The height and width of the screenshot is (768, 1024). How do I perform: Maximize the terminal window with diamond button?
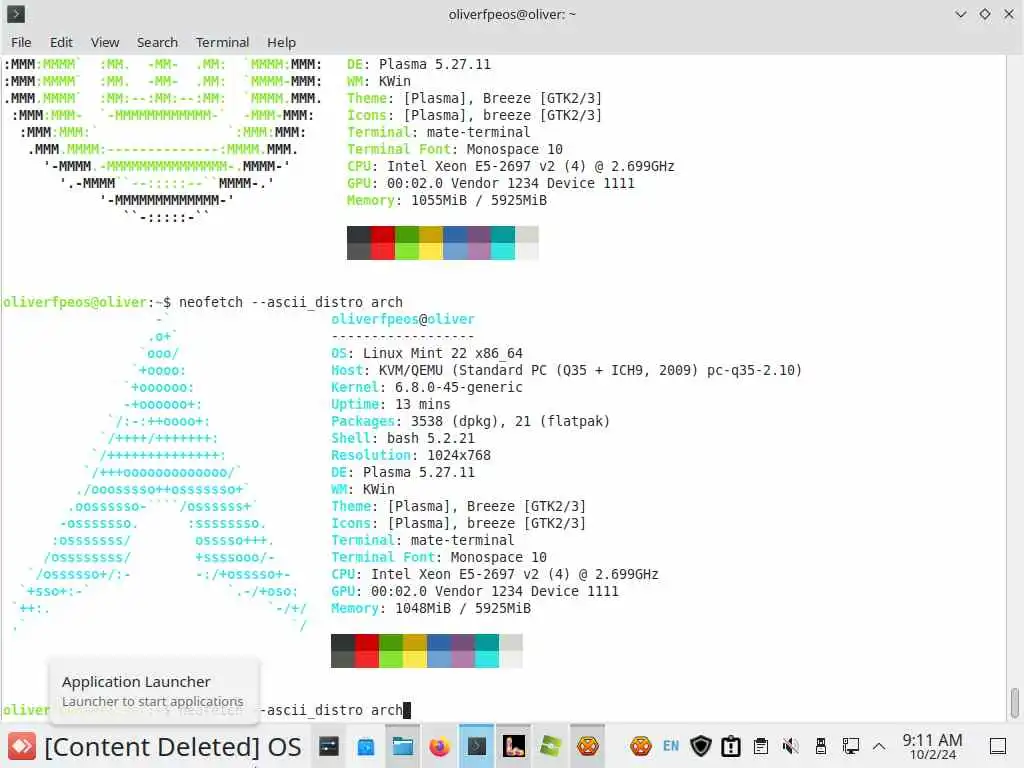tap(985, 14)
